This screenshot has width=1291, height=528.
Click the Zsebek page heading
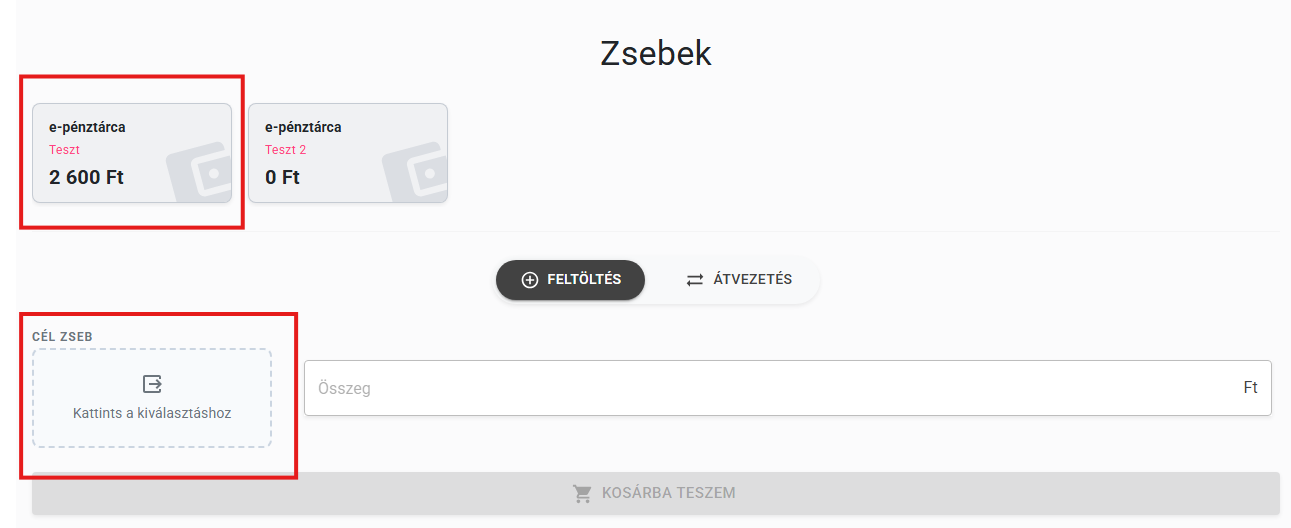coord(656,53)
